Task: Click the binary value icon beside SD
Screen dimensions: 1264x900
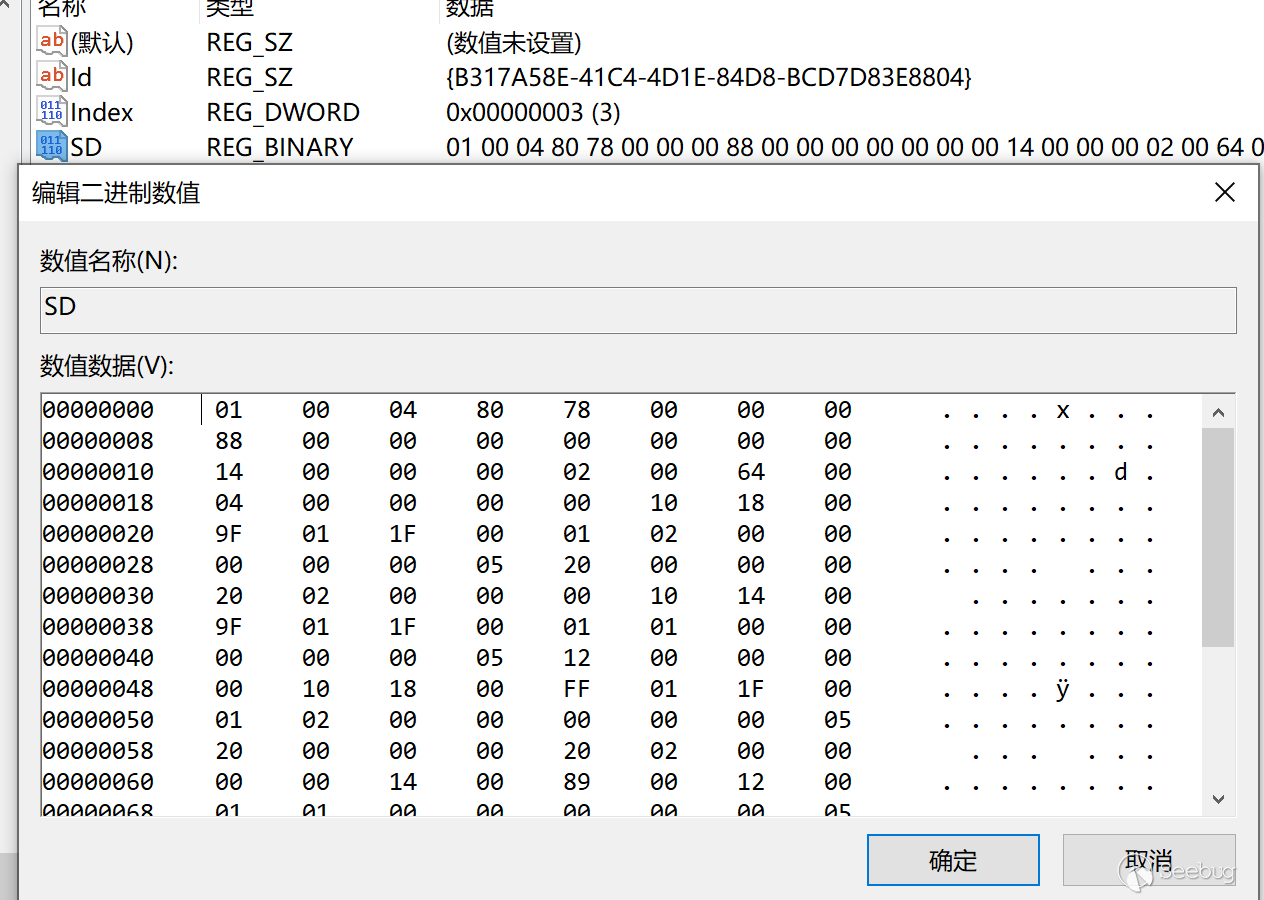Action: [x=52, y=146]
